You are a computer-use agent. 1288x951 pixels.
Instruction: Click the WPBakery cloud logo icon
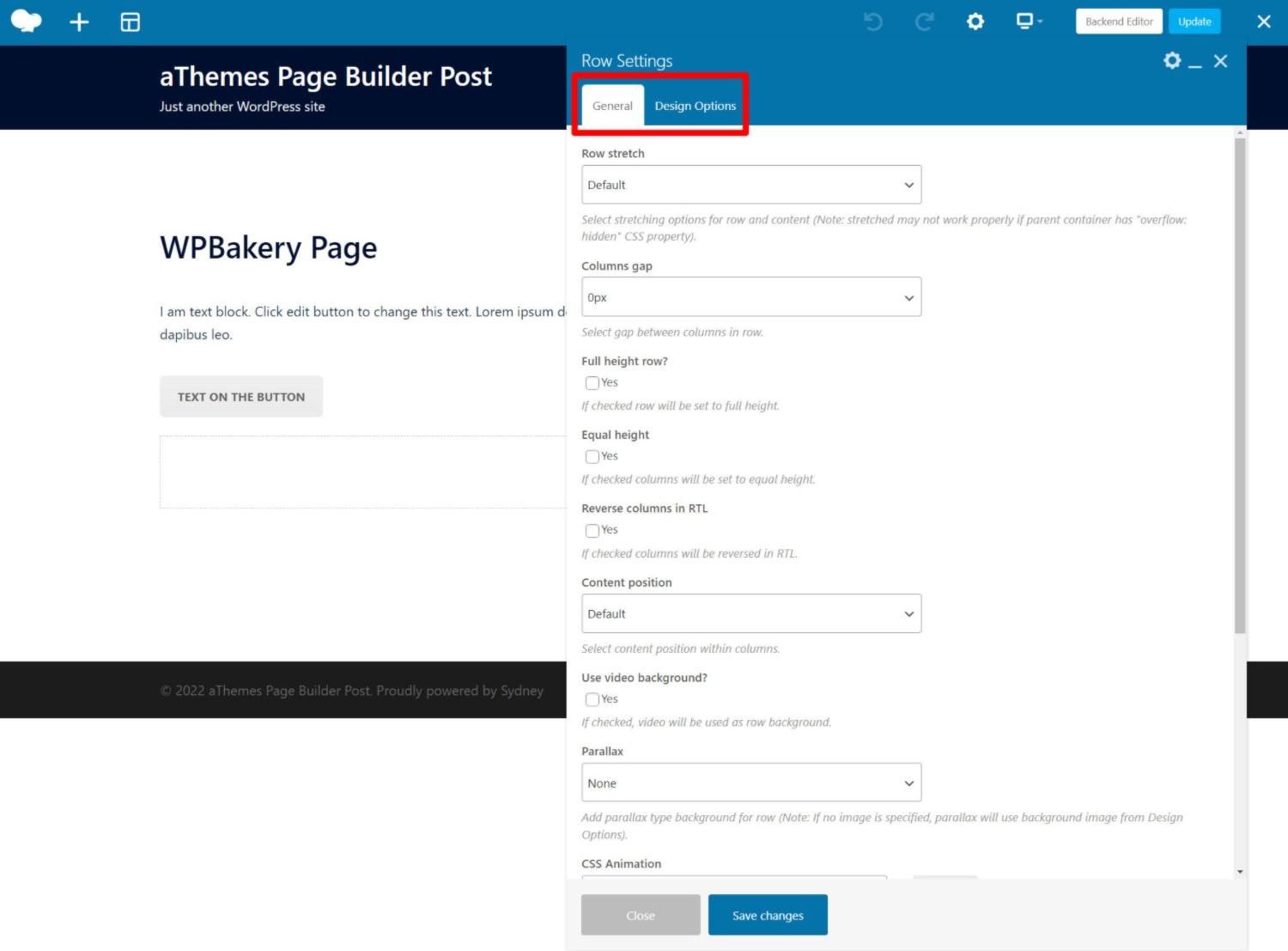(x=26, y=21)
